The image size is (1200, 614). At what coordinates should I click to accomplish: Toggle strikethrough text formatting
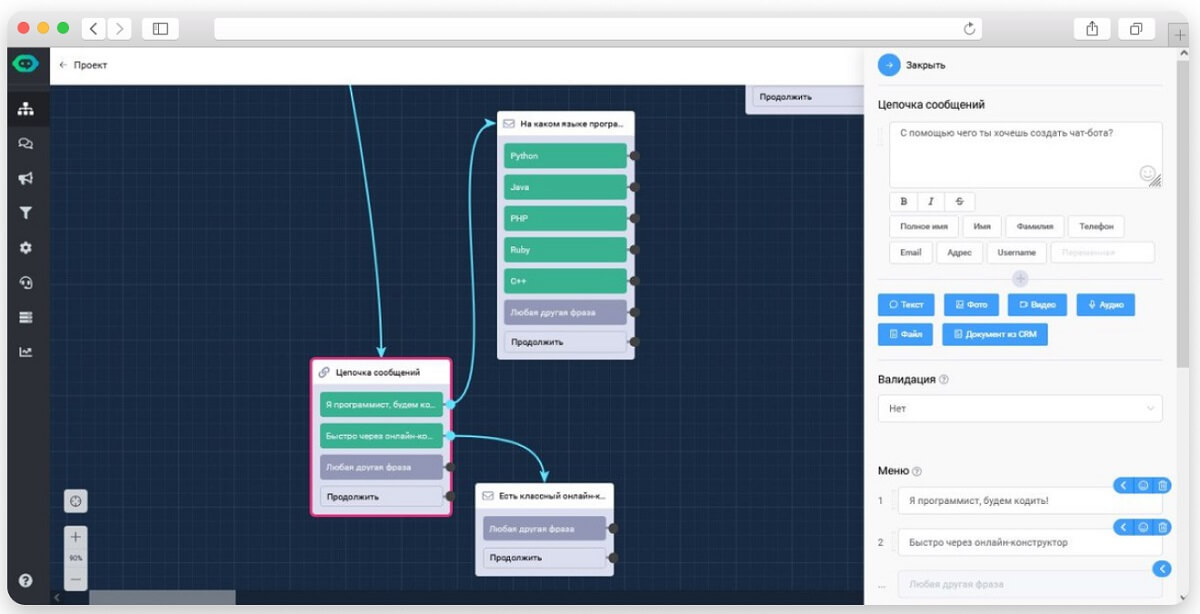[x=959, y=202]
